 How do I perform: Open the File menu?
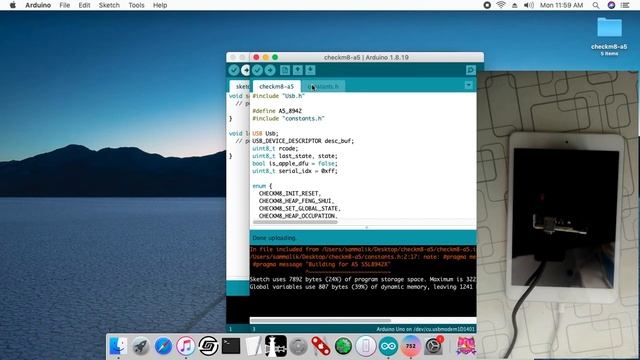click(x=64, y=5)
